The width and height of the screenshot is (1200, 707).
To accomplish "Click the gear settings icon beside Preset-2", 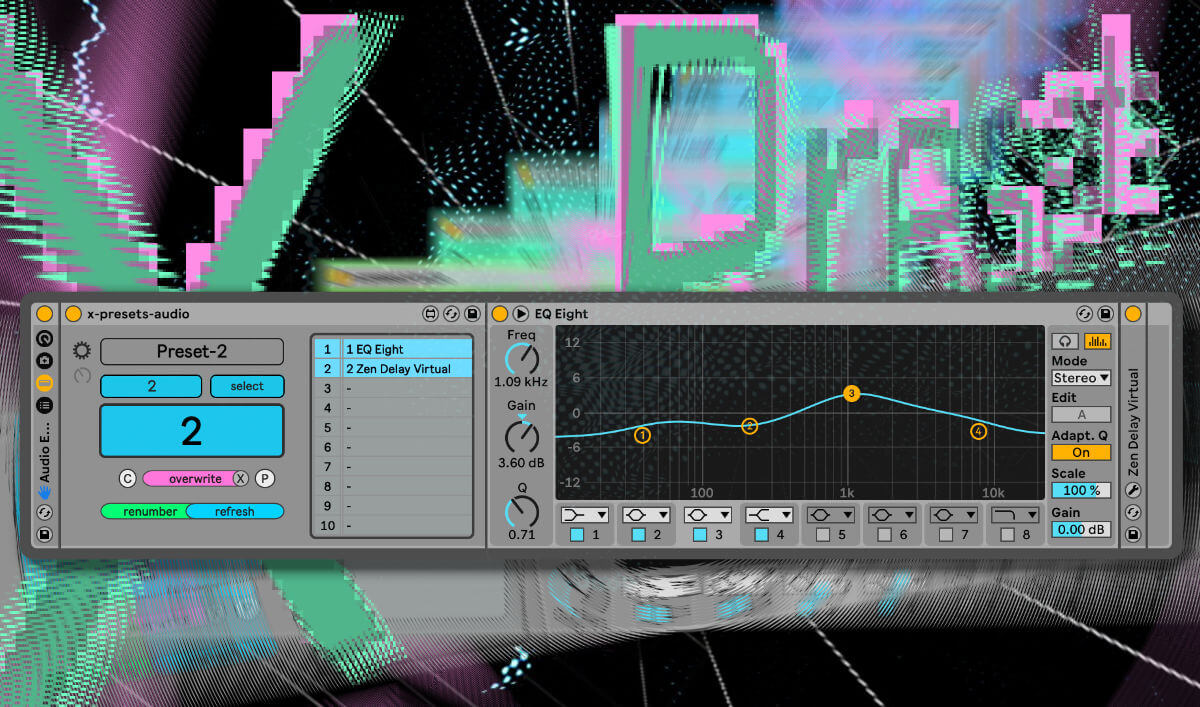I will tap(82, 351).
